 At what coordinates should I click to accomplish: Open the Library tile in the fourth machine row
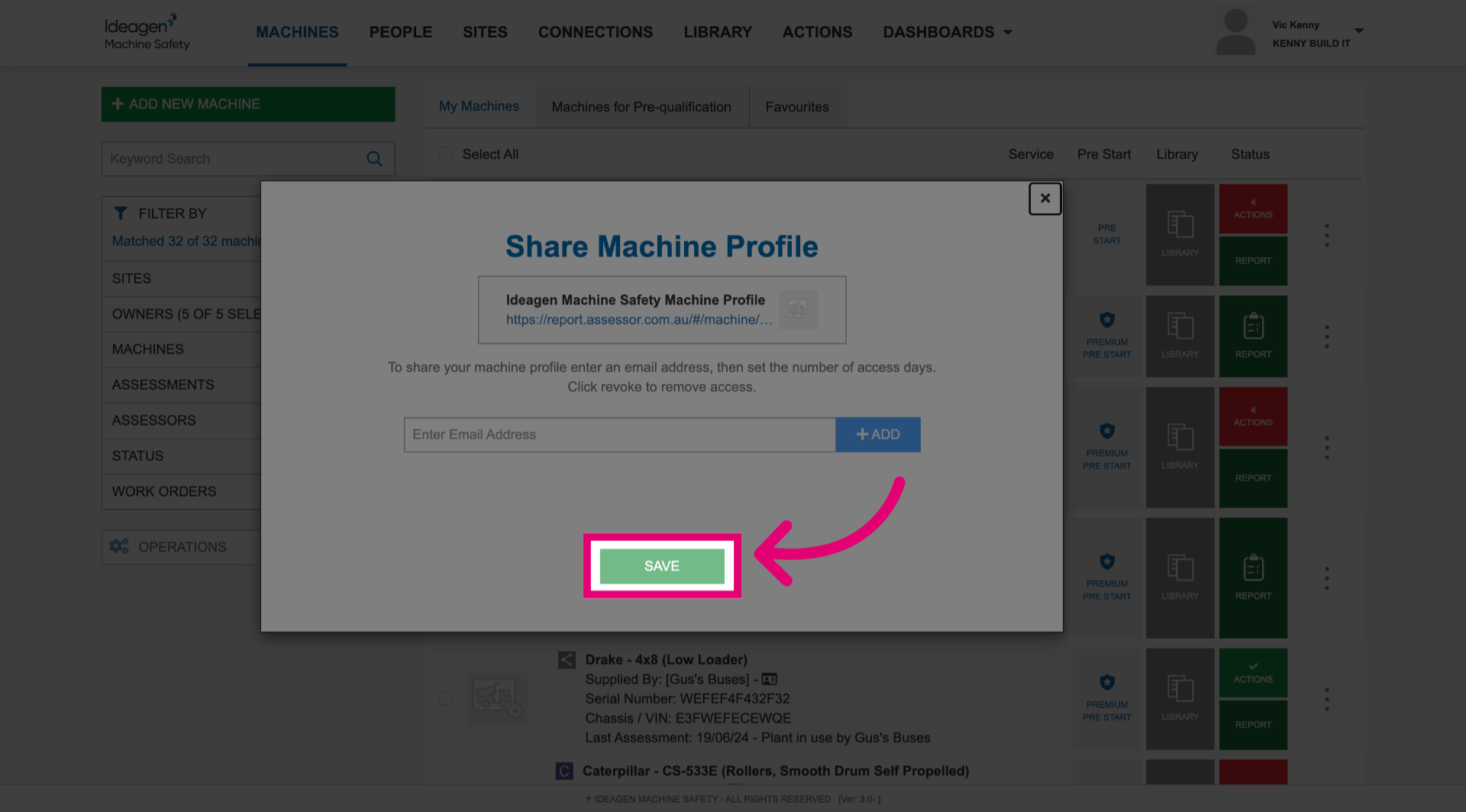[x=1180, y=578]
